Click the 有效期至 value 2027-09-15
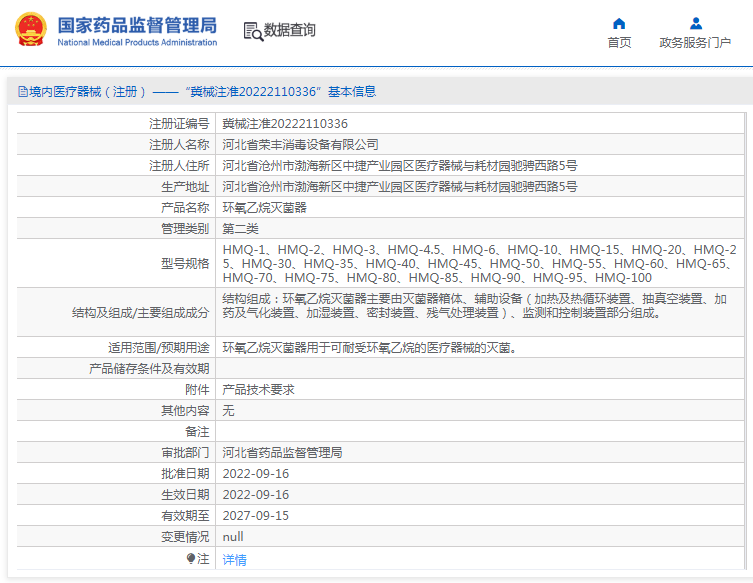Viewport: 753px width, 583px height. click(x=255, y=516)
